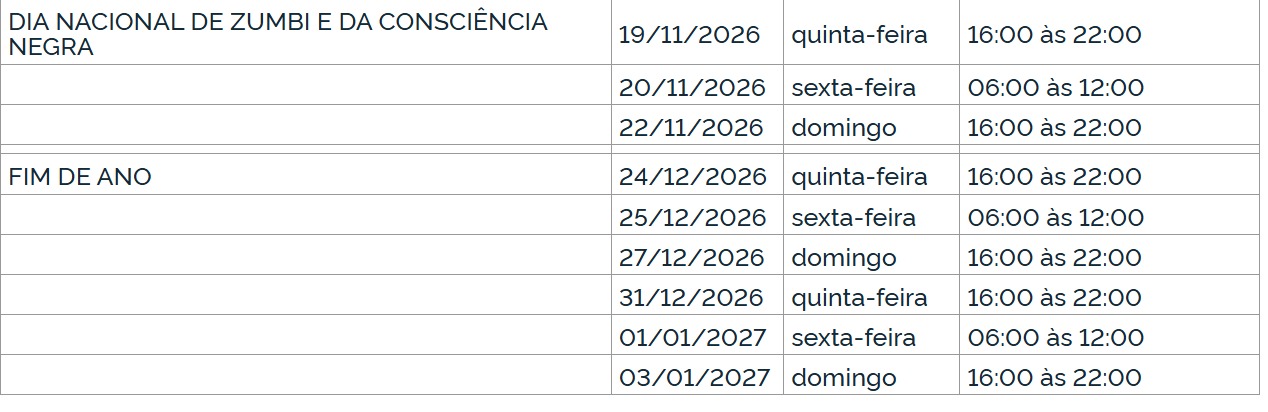Click 'domingo' in the 27/12/2026 row
Image resolution: width=1268 pixels, height=412 pixels.
tap(844, 258)
